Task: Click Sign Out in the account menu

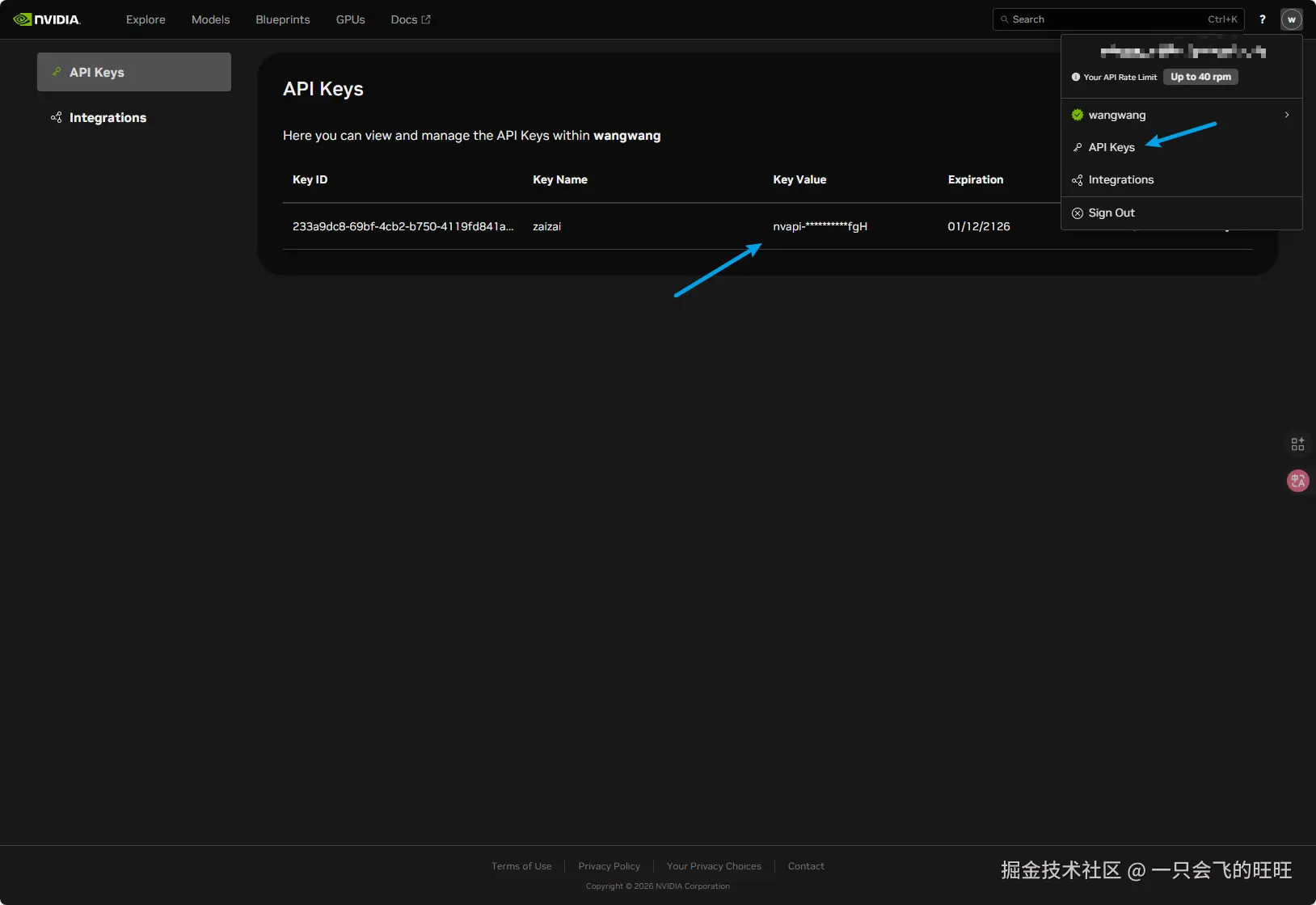Action: 1182,213
